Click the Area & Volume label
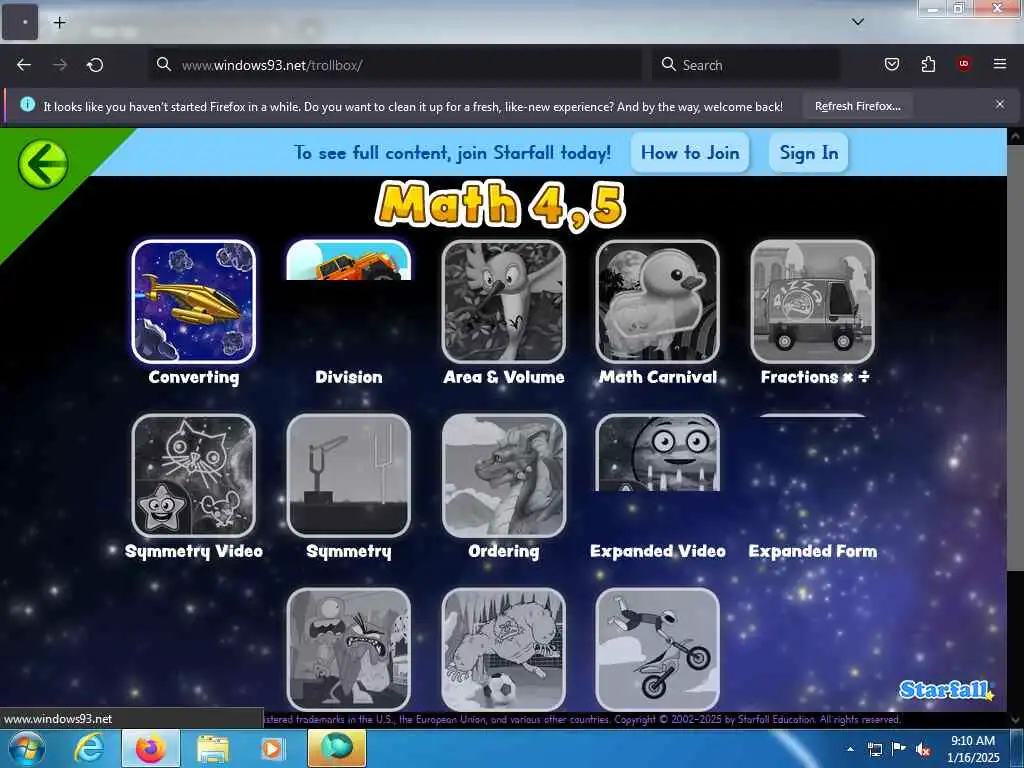This screenshot has width=1024, height=768. 504,377
